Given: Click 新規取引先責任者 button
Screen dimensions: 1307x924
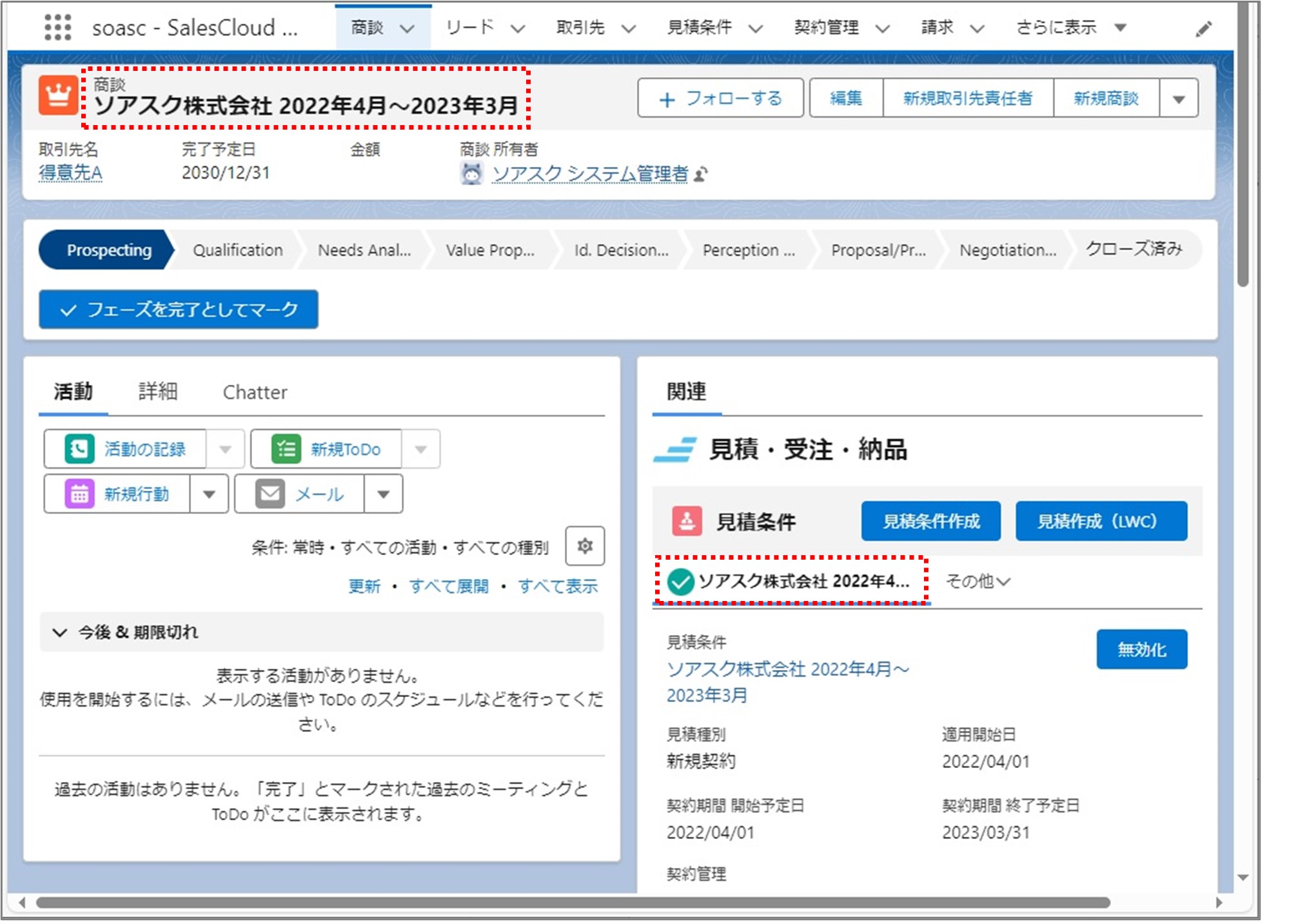Looking at the screenshot, I should point(968,98).
